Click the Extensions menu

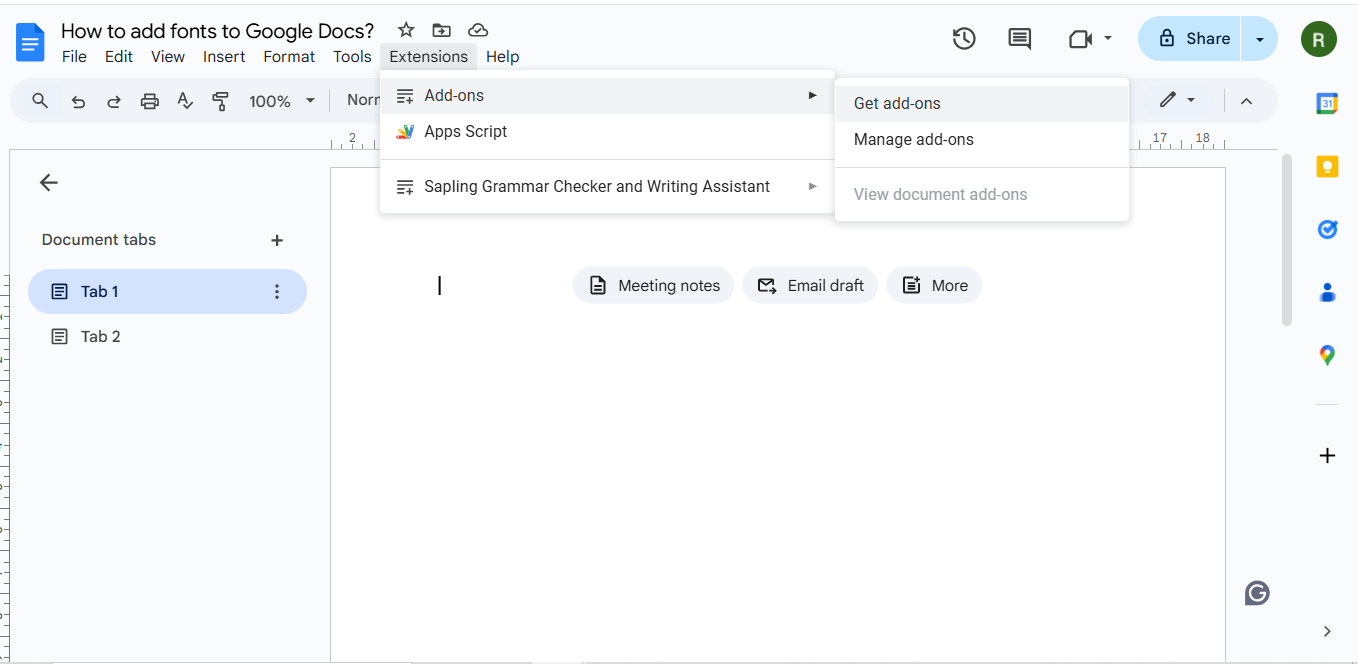pos(429,57)
